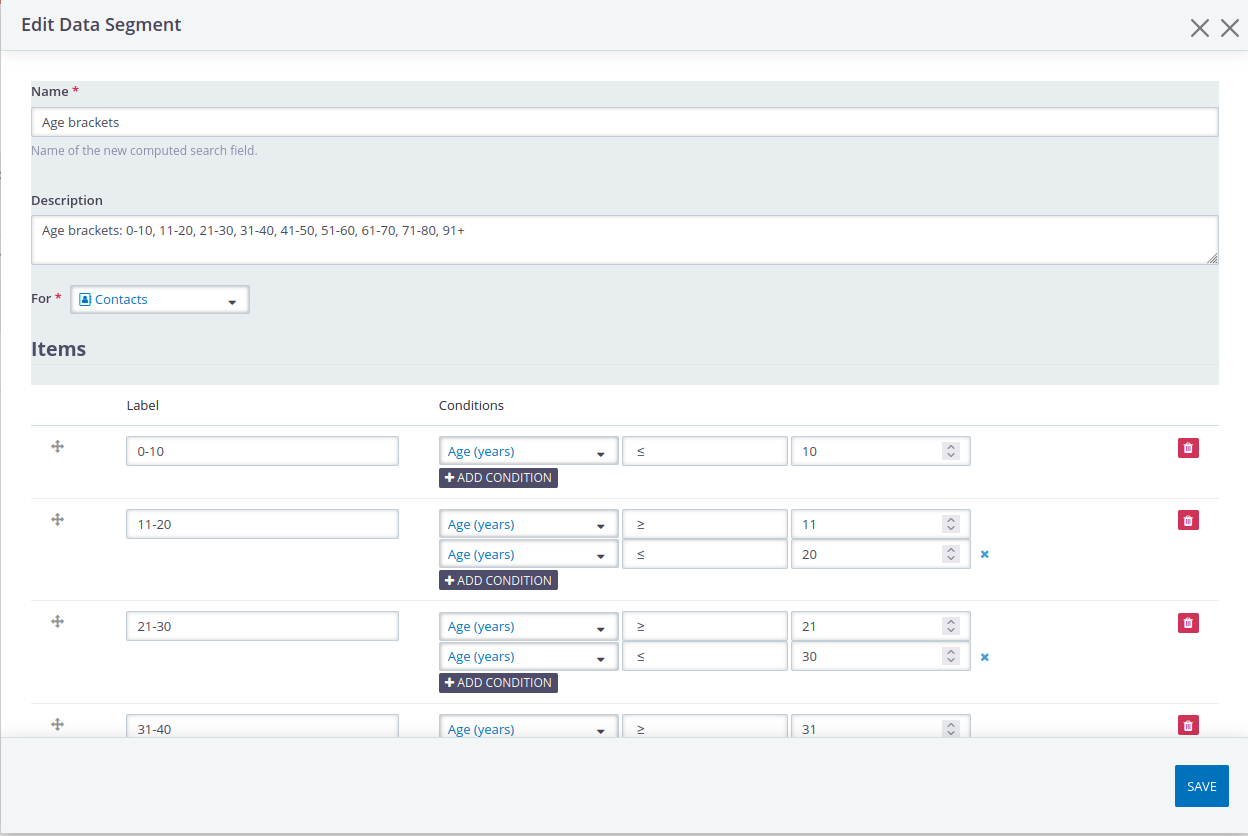Add a condition to the 0-10 bracket
1248x836 pixels.
498,477
